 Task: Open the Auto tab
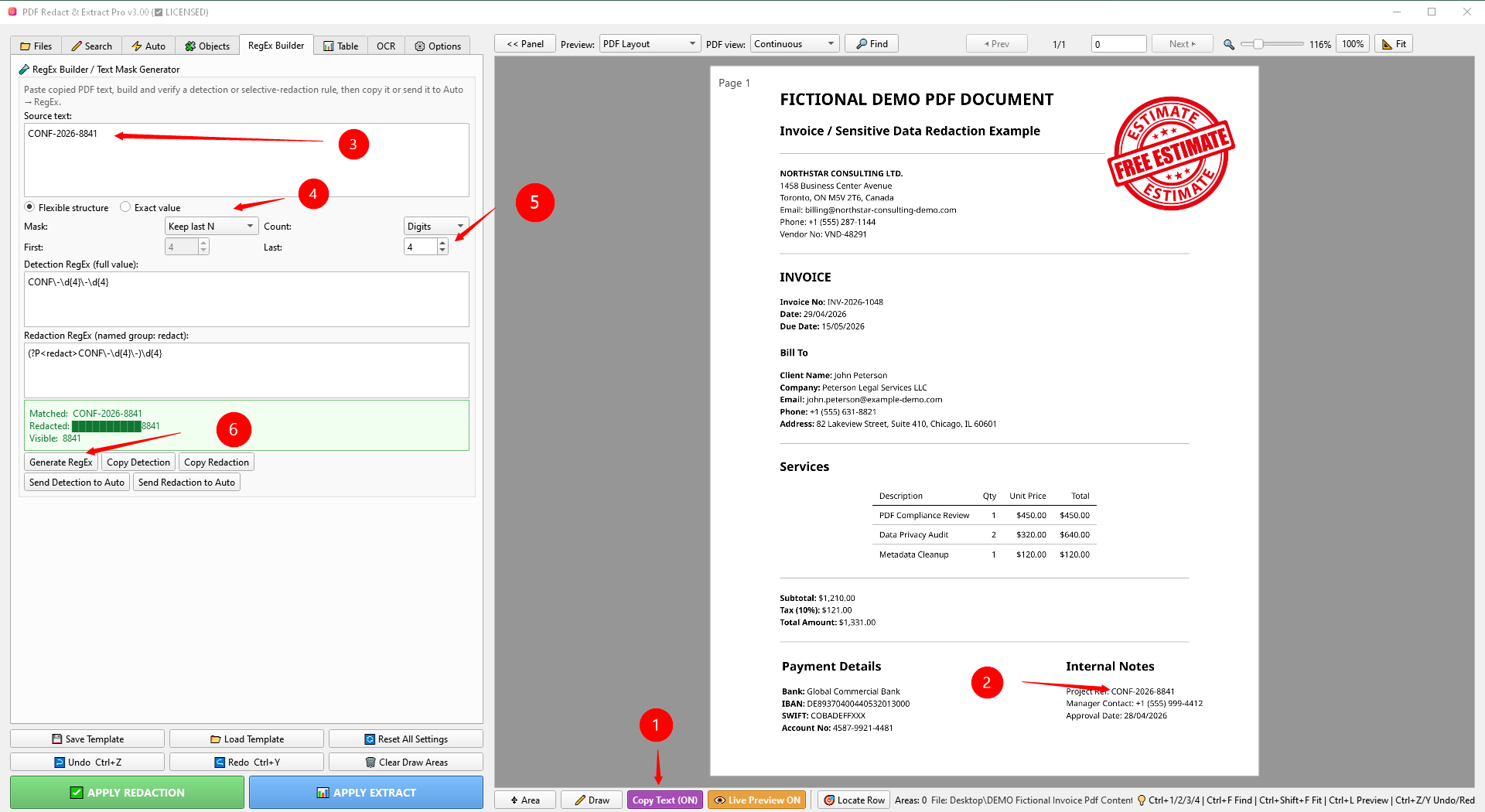(x=148, y=46)
